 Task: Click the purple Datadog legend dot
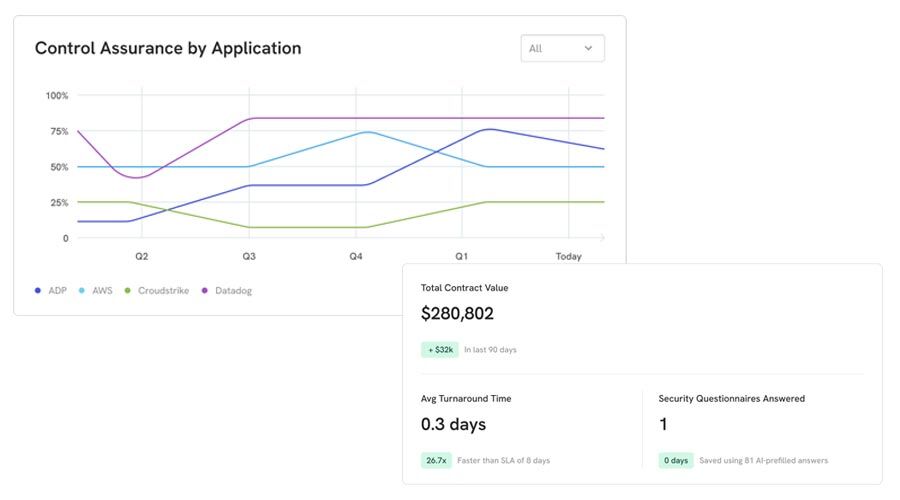(205, 290)
